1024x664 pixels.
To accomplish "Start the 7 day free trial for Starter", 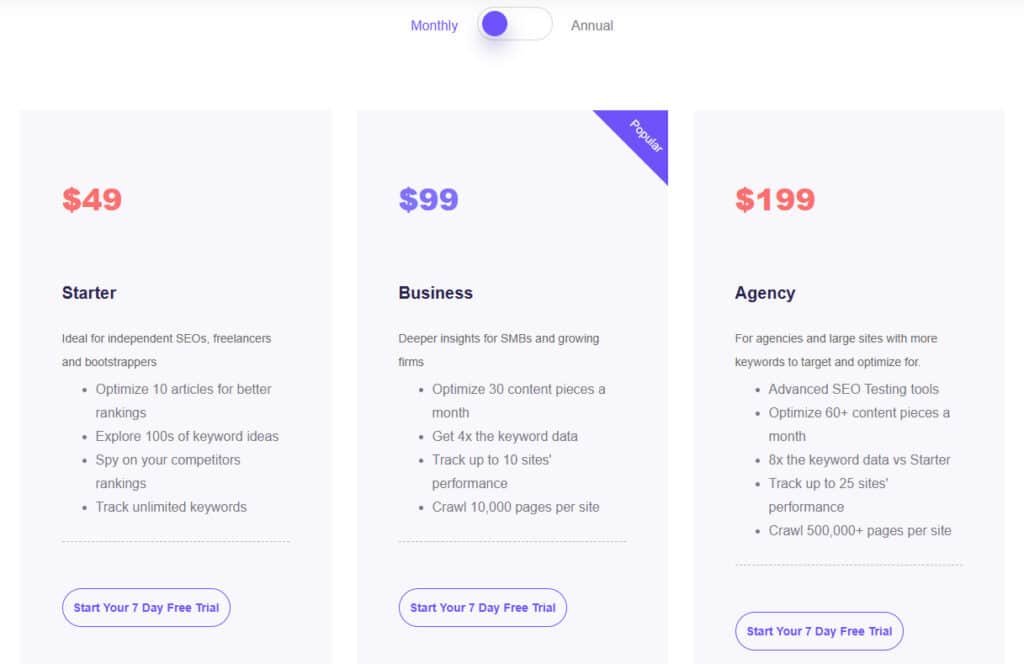I will (x=146, y=607).
